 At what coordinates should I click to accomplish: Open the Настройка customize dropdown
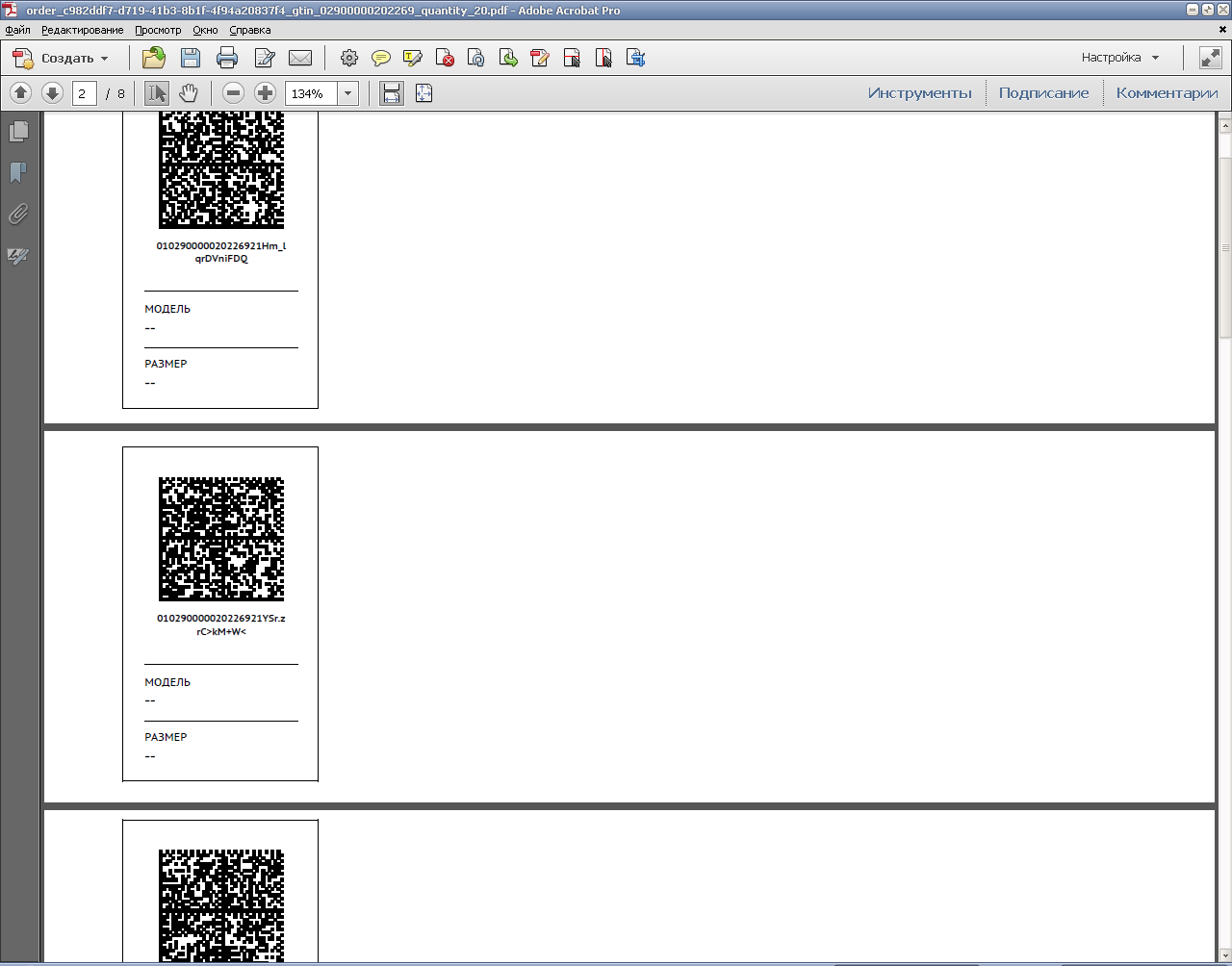coord(1120,58)
